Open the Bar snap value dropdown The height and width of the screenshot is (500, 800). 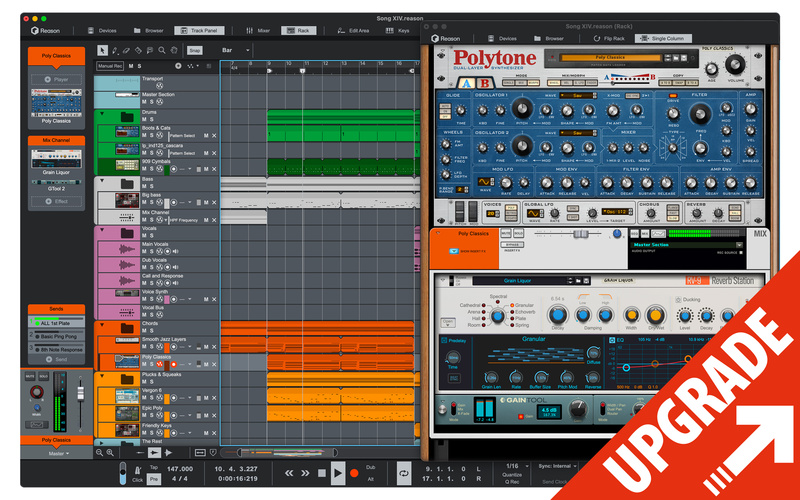tap(236, 50)
